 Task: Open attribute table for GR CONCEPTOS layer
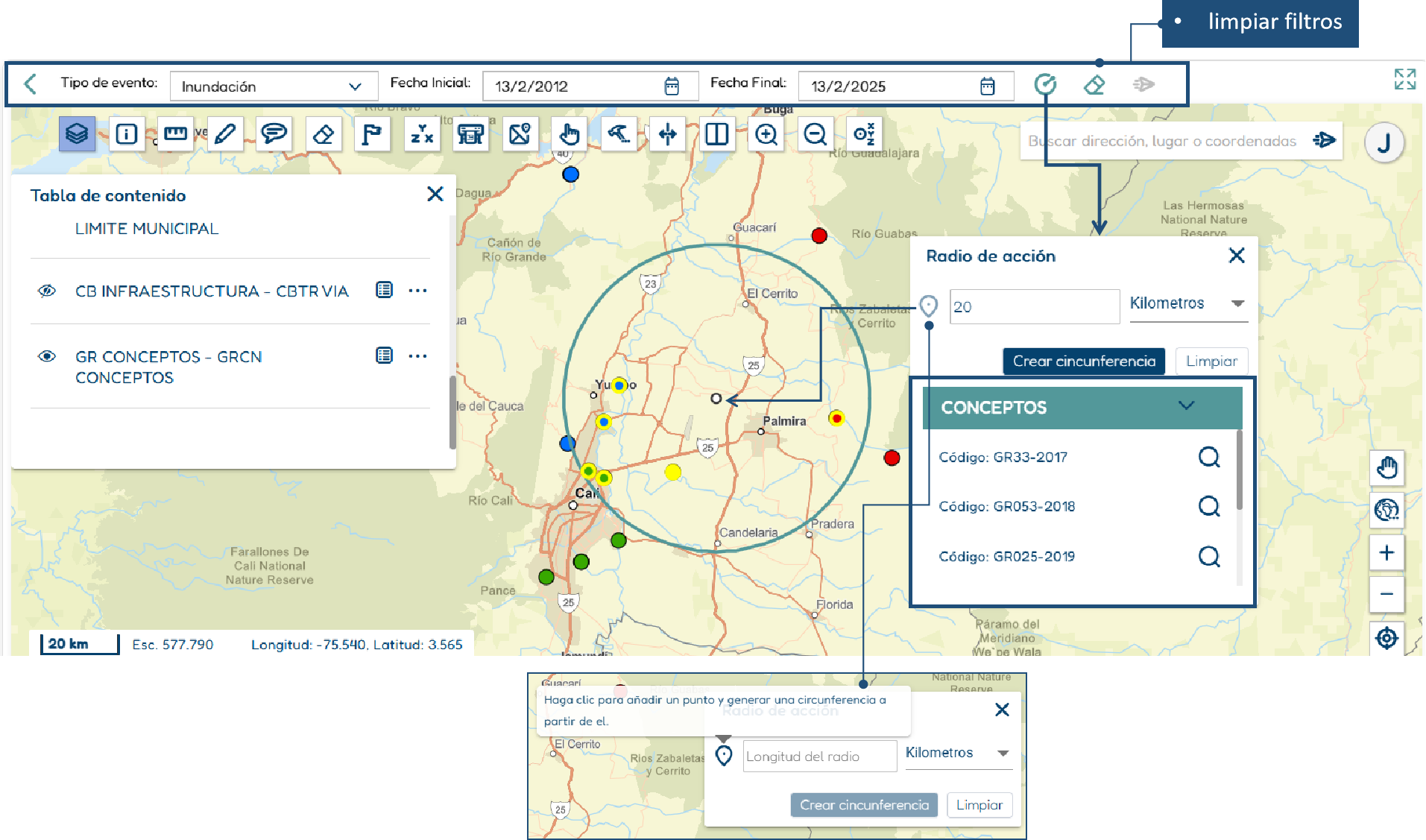click(384, 356)
